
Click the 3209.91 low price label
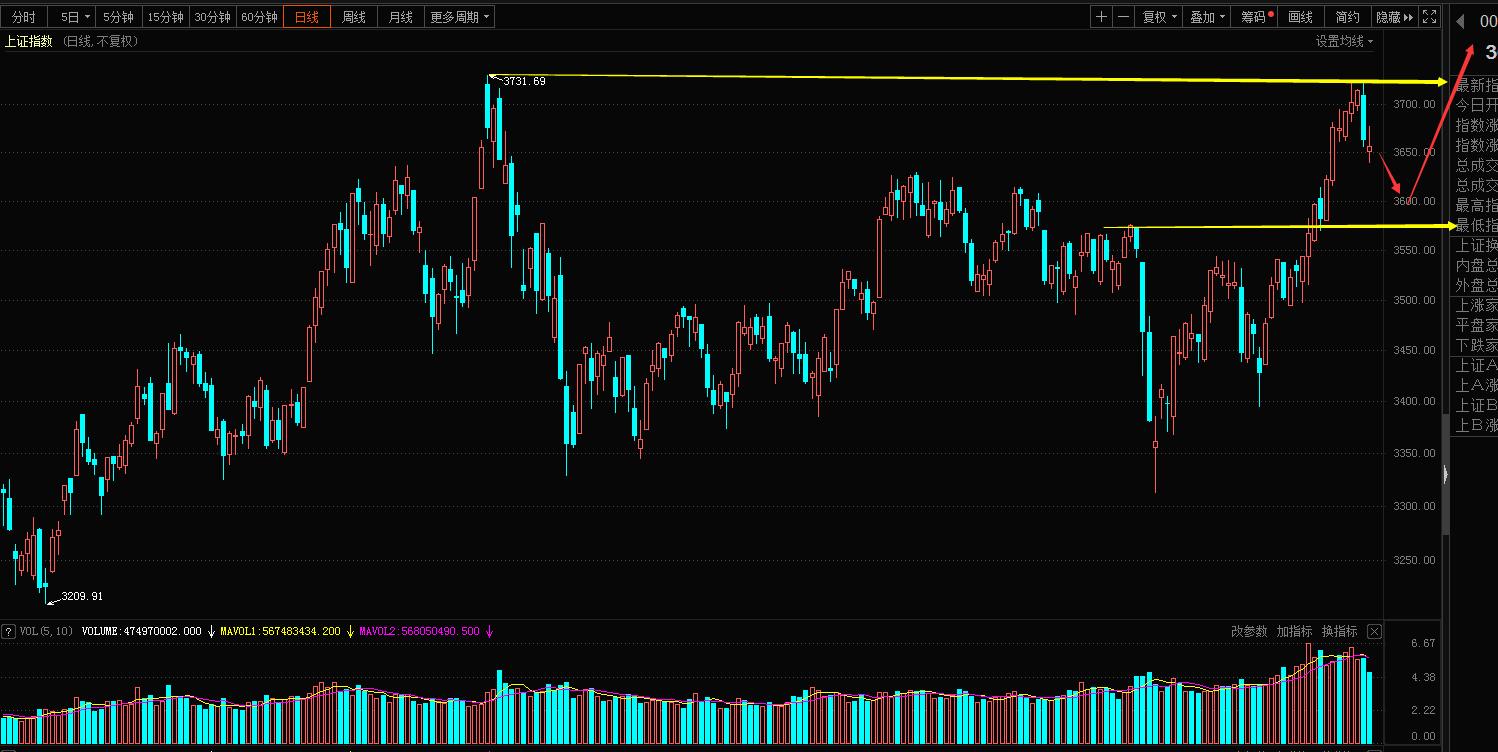tap(82, 596)
